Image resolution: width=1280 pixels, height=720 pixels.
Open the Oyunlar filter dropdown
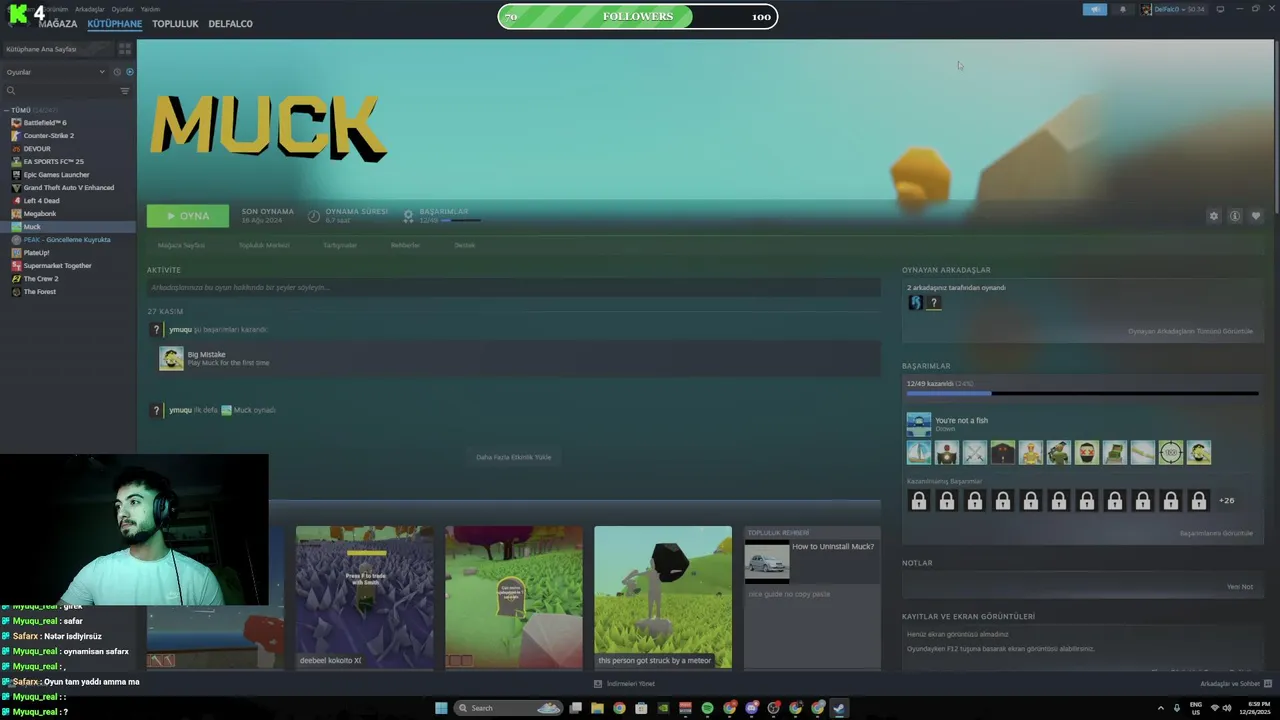pos(55,72)
